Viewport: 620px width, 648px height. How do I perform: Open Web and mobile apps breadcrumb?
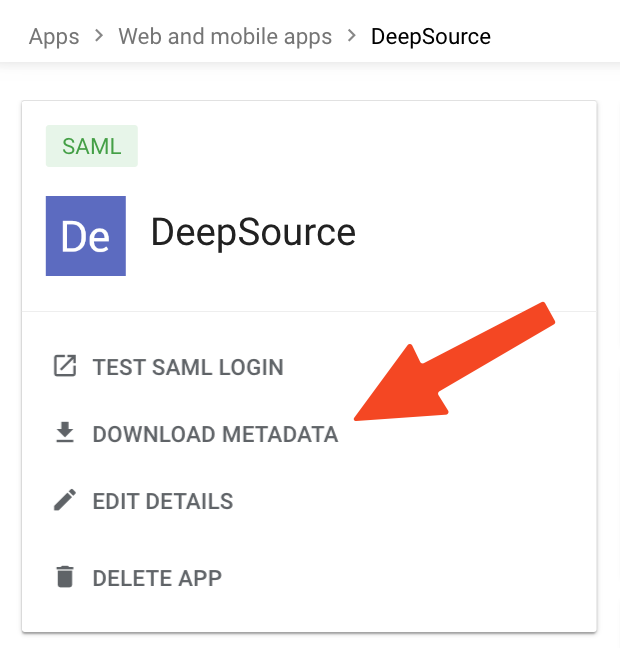[x=225, y=38]
